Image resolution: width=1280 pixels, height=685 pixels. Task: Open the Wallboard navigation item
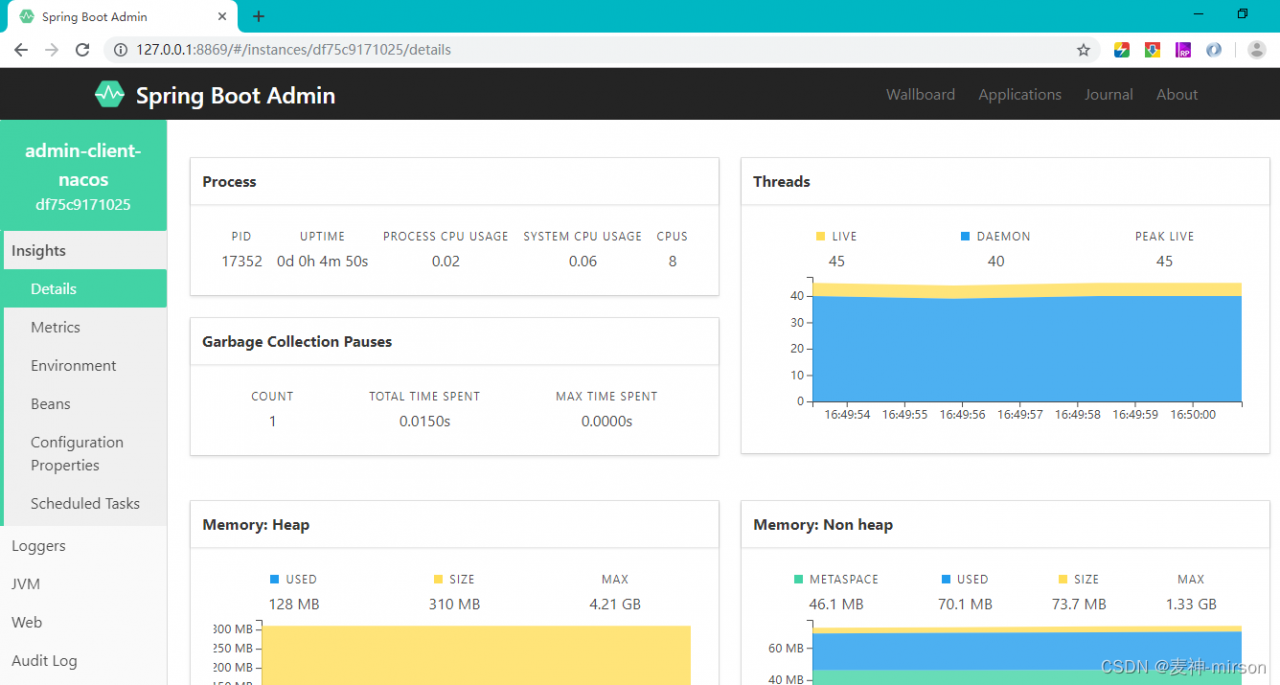(x=920, y=95)
